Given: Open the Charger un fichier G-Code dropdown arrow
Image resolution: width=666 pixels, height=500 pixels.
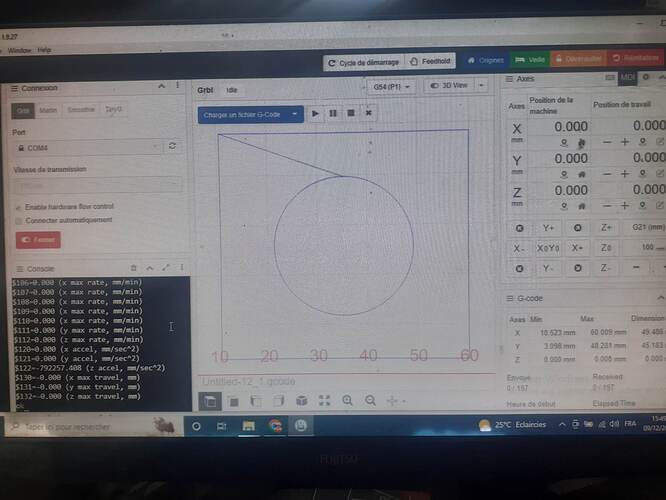Looking at the screenshot, I should 294,114.
